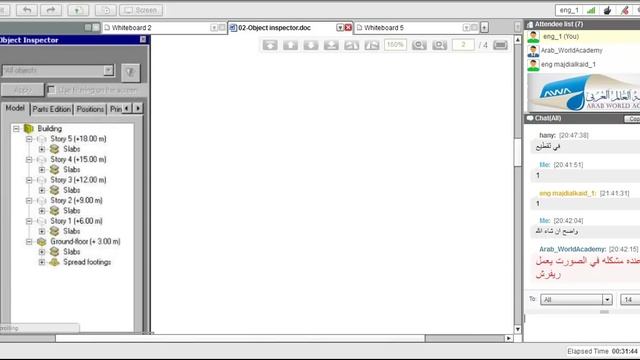Select the Model tab
The width and height of the screenshot is (640, 360).
15,108
